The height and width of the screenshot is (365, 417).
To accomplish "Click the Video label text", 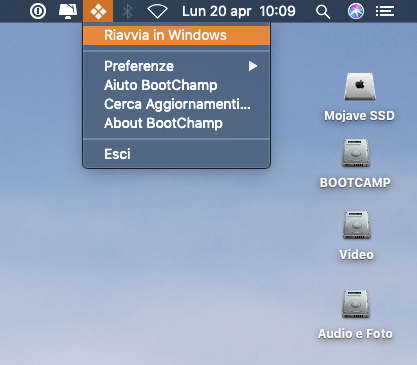I will point(356,255).
